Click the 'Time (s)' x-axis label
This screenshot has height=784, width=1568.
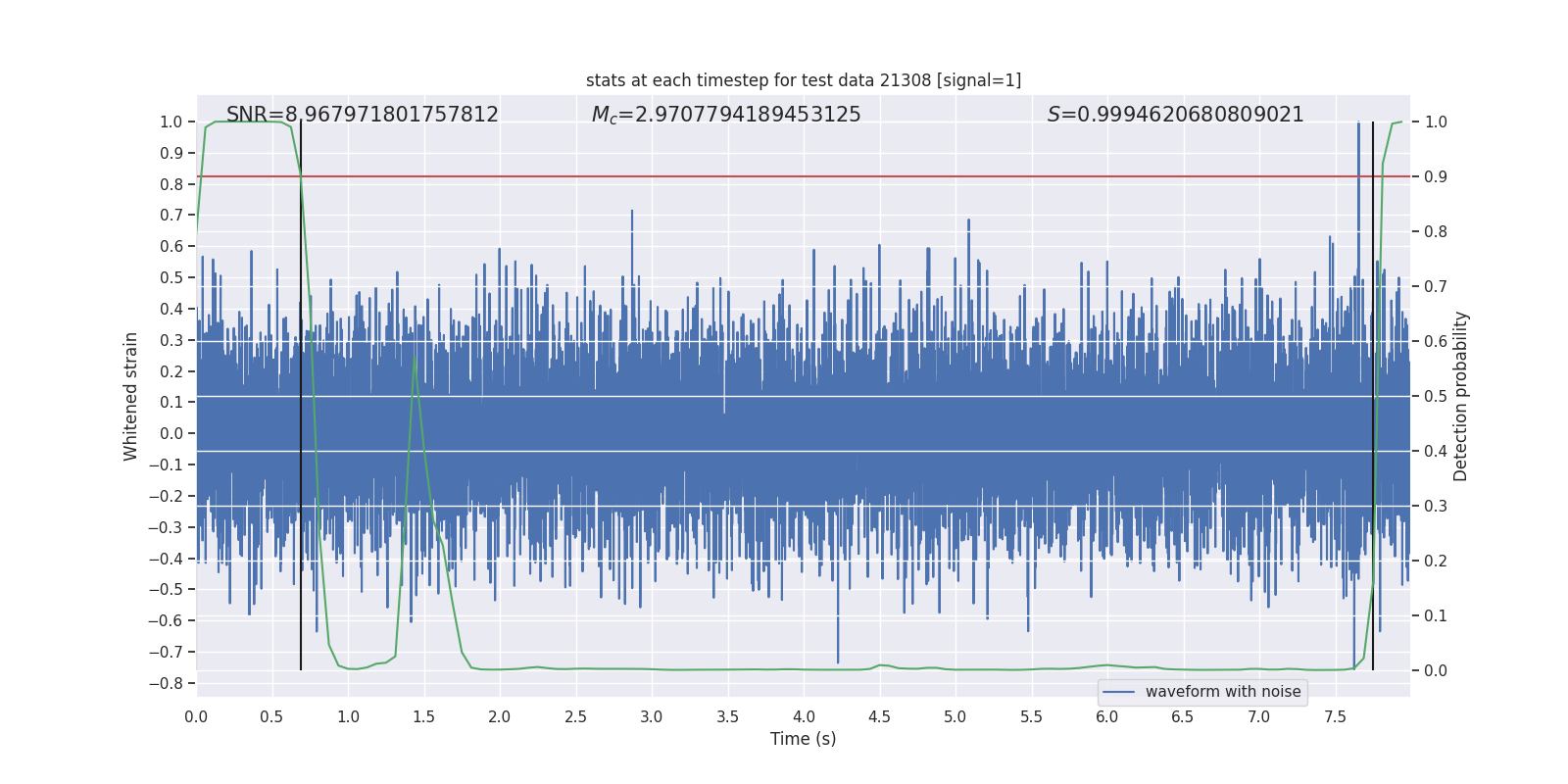point(804,739)
